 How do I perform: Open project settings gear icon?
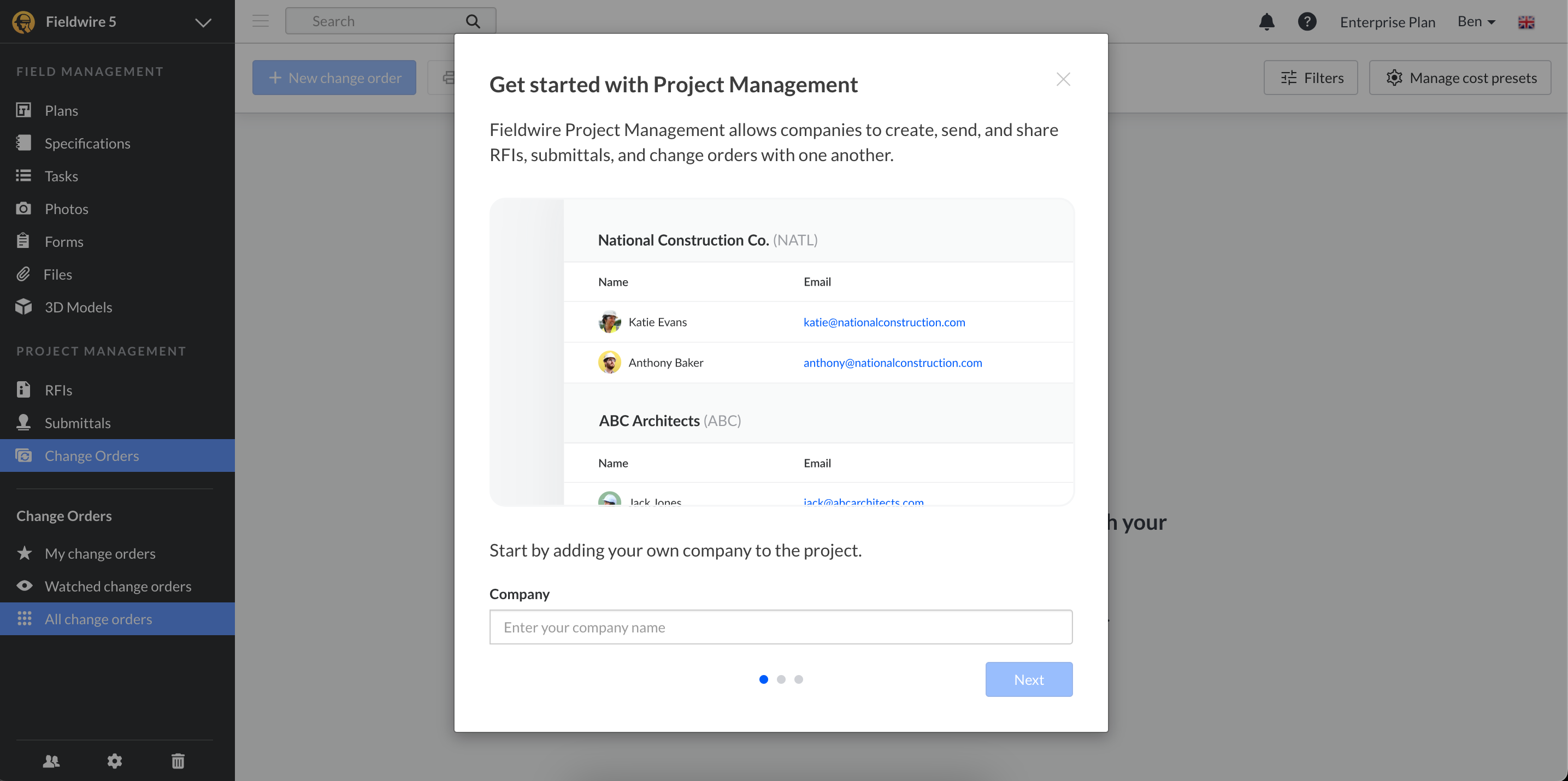pyautogui.click(x=114, y=760)
